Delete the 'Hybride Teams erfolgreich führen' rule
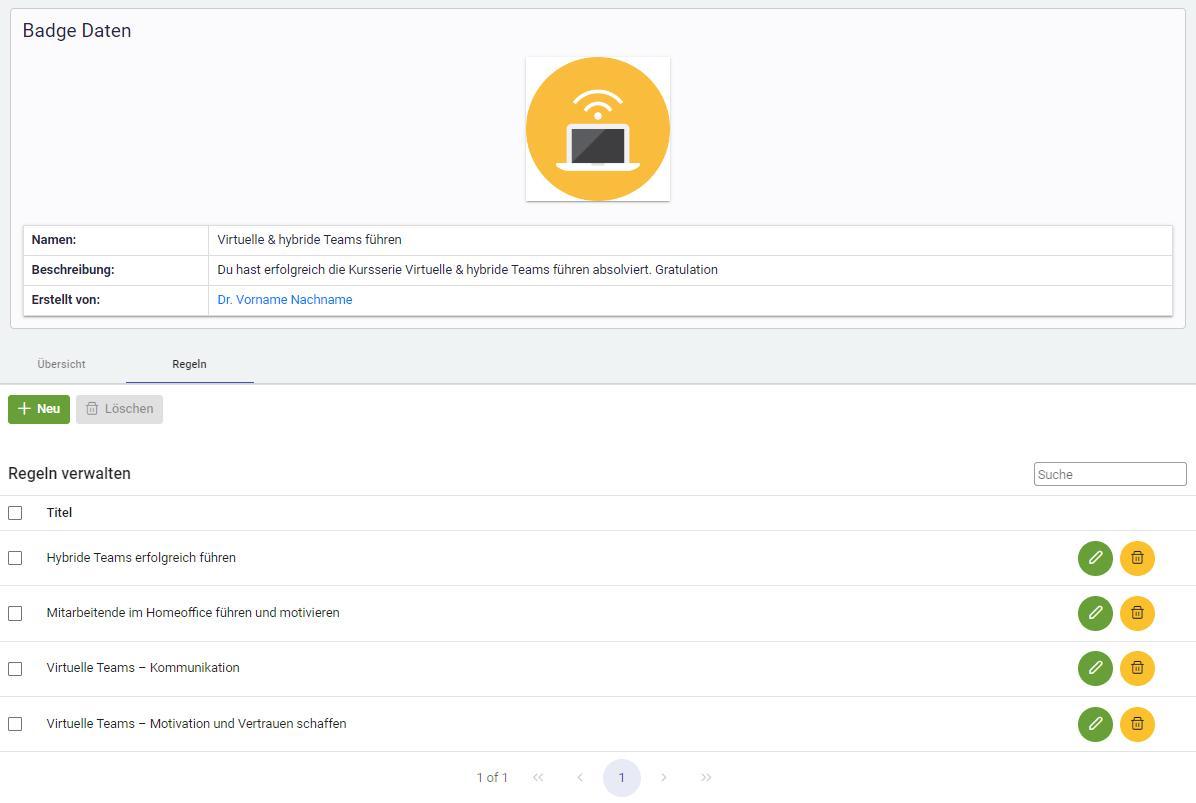The height and width of the screenshot is (803, 1196). tap(1137, 558)
